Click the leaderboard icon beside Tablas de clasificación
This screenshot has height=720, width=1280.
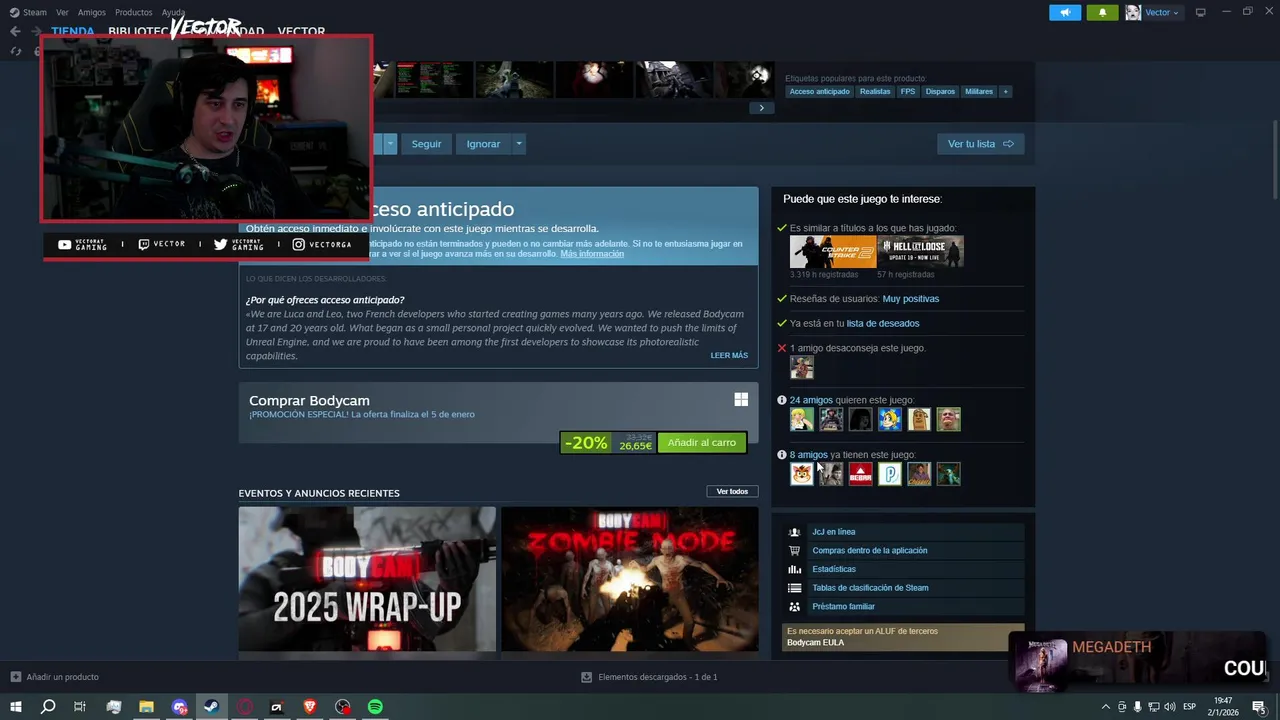tap(794, 588)
